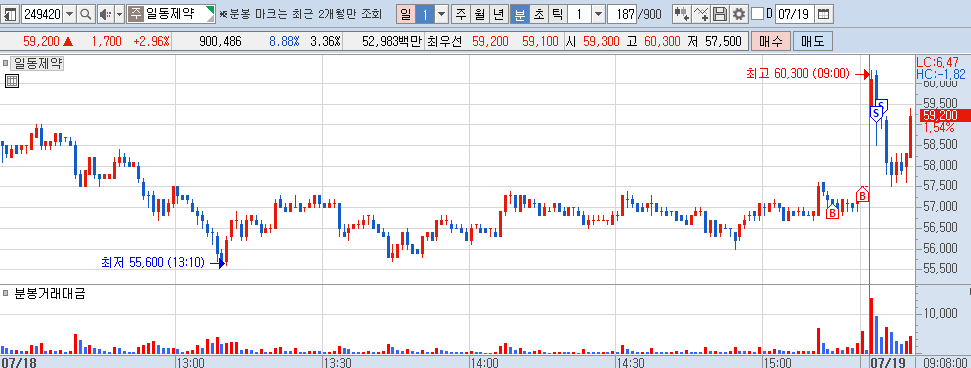Expand the daily period dropdown arrow
This screenshot has width=971, height=368.
click(x=441, y=14)
